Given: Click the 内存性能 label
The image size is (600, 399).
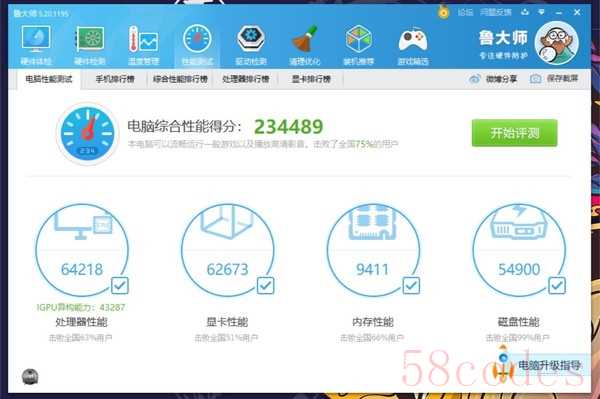Looking at the screenshot, I should coord(373,322).
